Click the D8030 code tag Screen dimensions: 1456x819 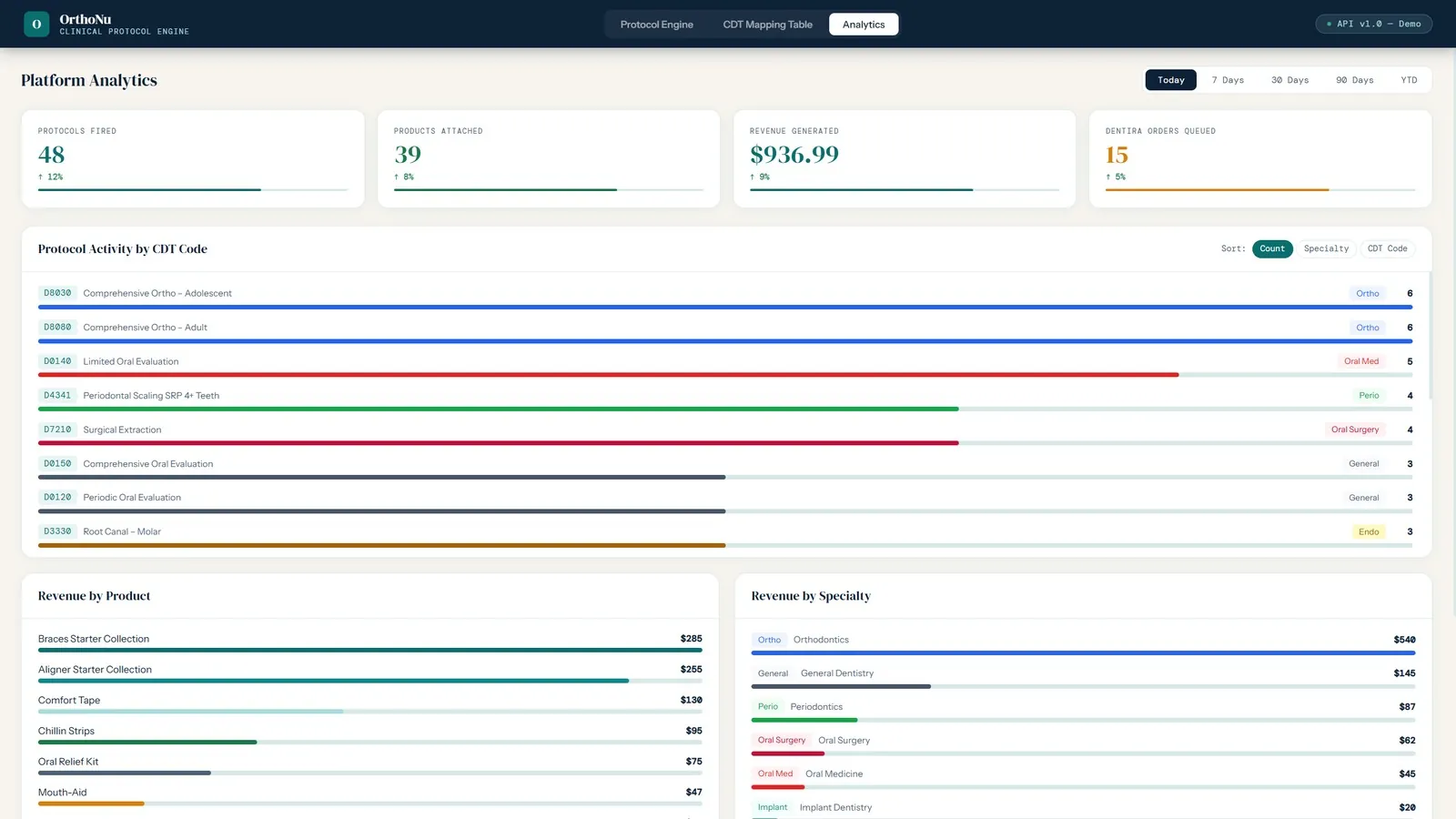click(57, 293)
